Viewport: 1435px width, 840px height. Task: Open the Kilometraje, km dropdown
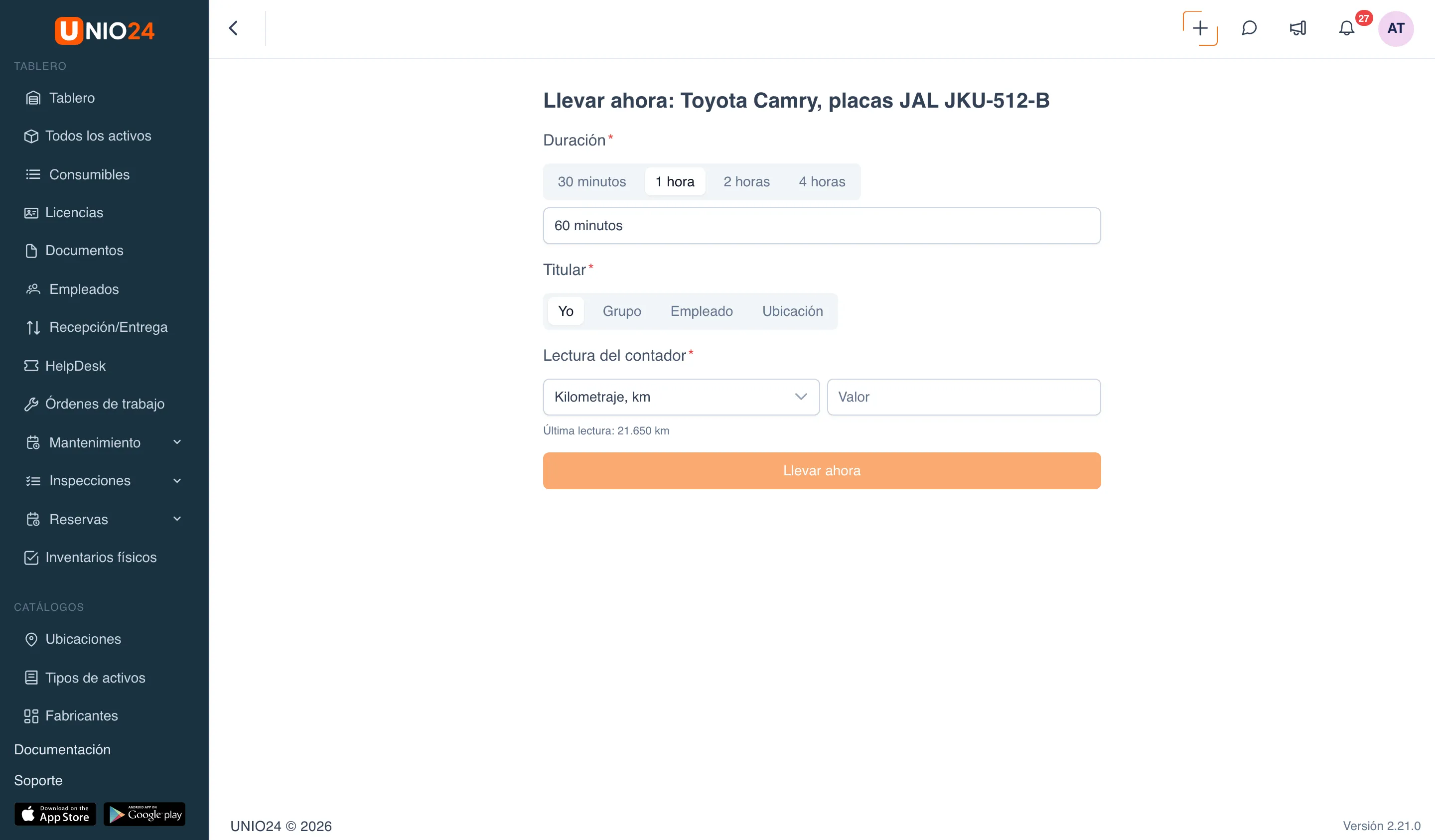coord(681,397)
